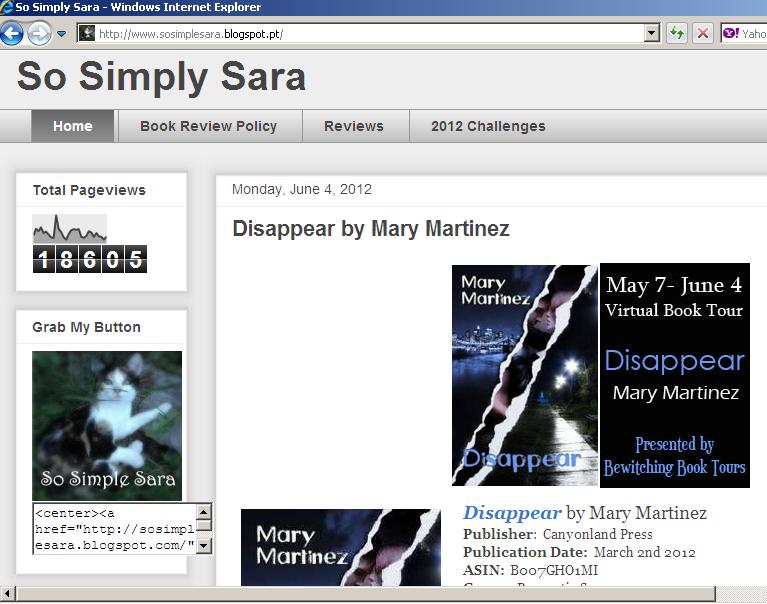The width and height of the screenshot is (767, 604).
Task: Open the 2012 Challenges tab
Action: [x=488, y=126]
